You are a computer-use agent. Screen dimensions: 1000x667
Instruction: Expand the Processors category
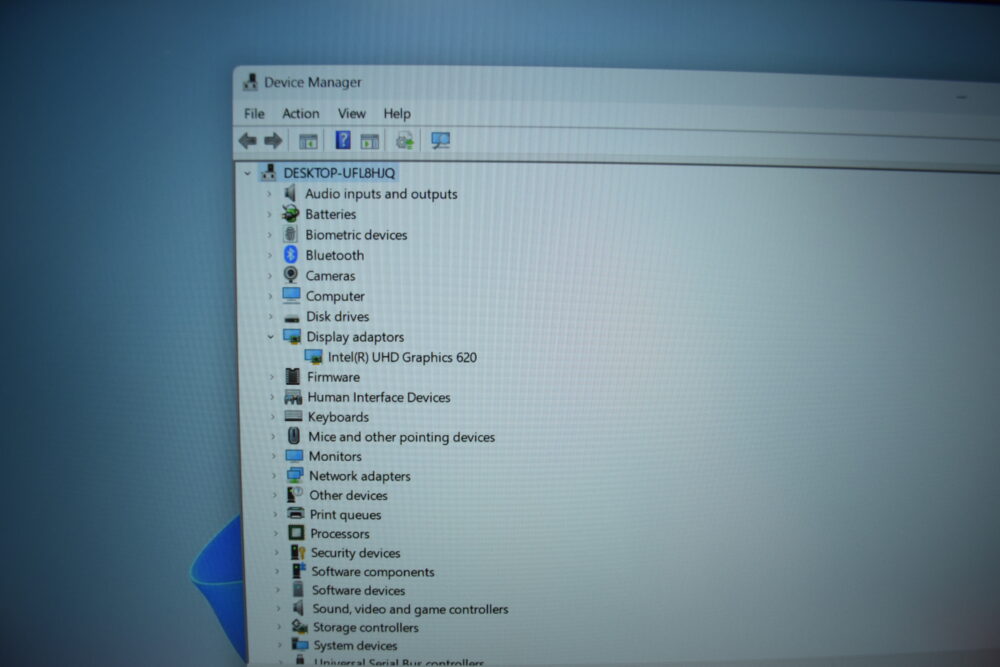point(276,533)
